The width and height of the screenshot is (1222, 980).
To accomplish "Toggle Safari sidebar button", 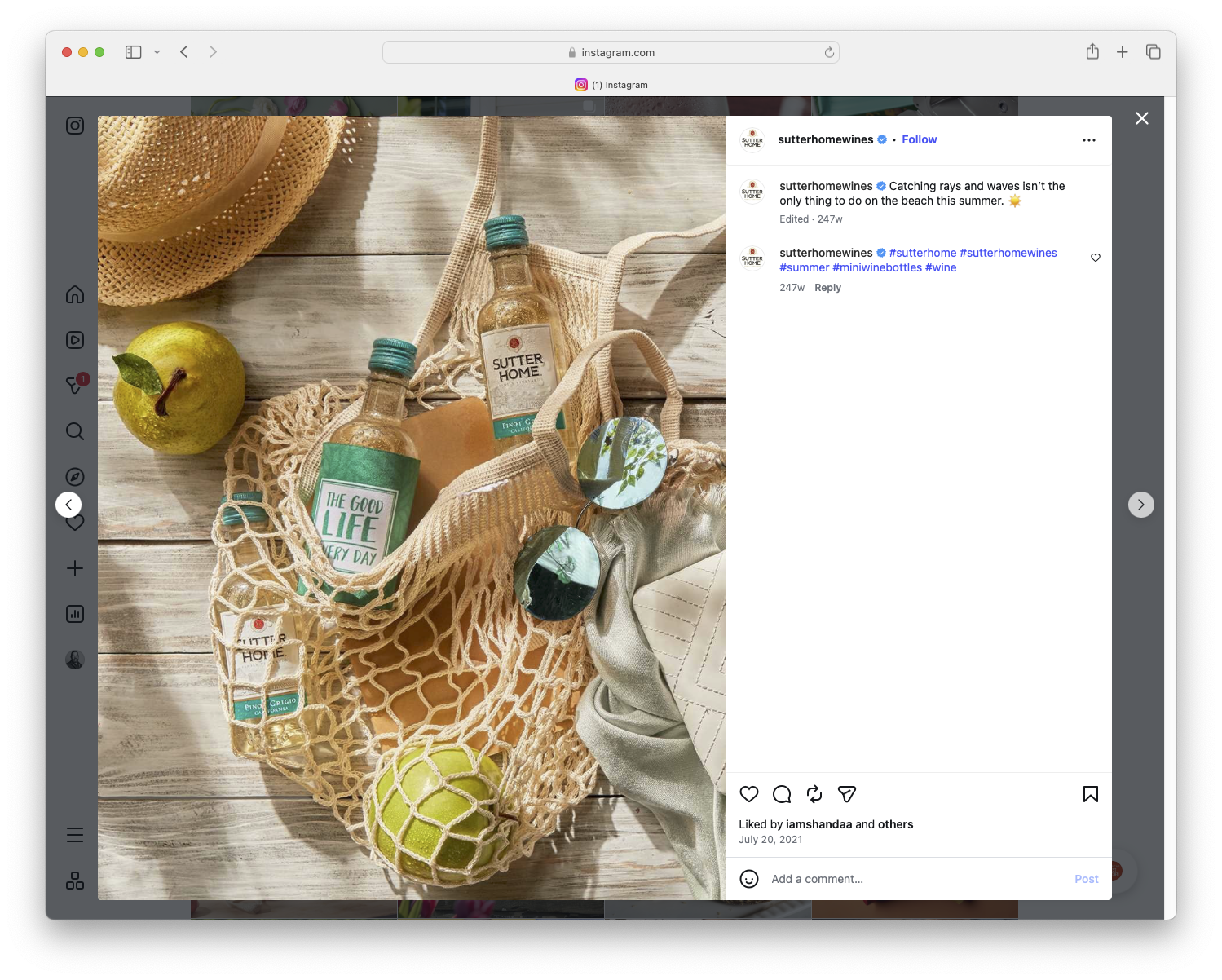I will pos(134,52).
